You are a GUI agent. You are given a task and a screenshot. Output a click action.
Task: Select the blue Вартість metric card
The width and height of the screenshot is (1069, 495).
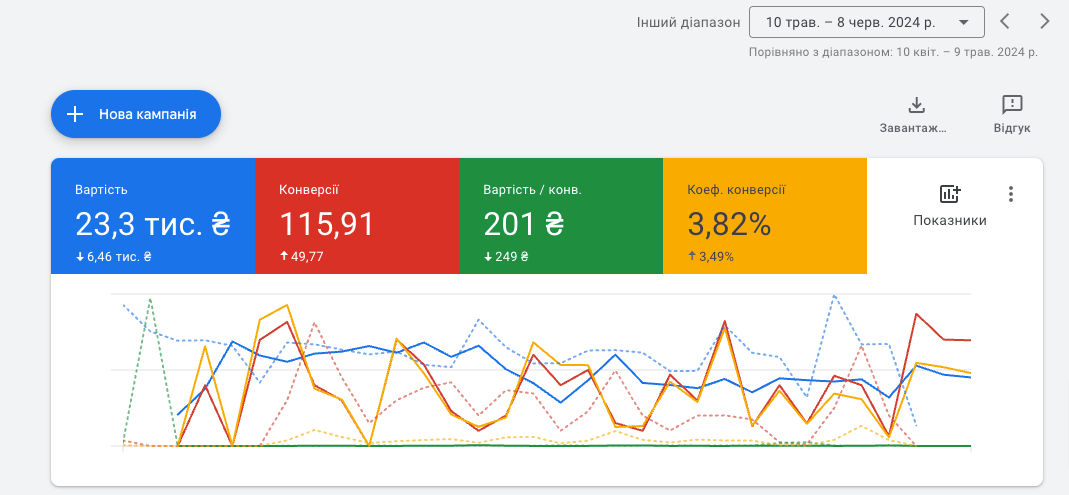pos(153,216)
